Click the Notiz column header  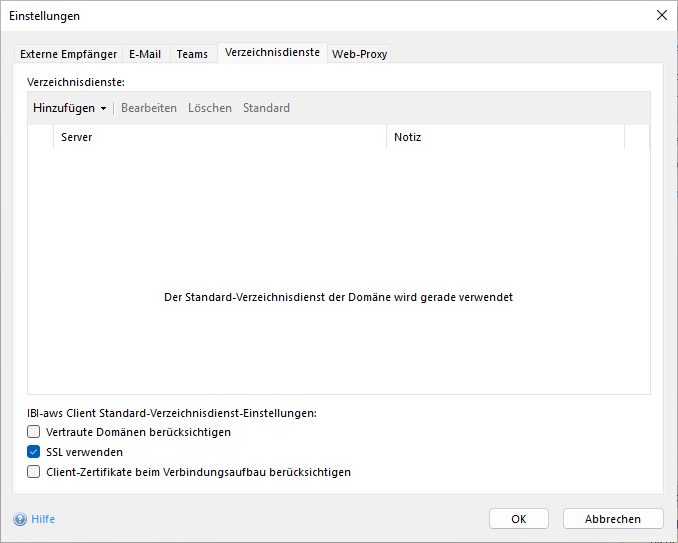coord(505,137)
